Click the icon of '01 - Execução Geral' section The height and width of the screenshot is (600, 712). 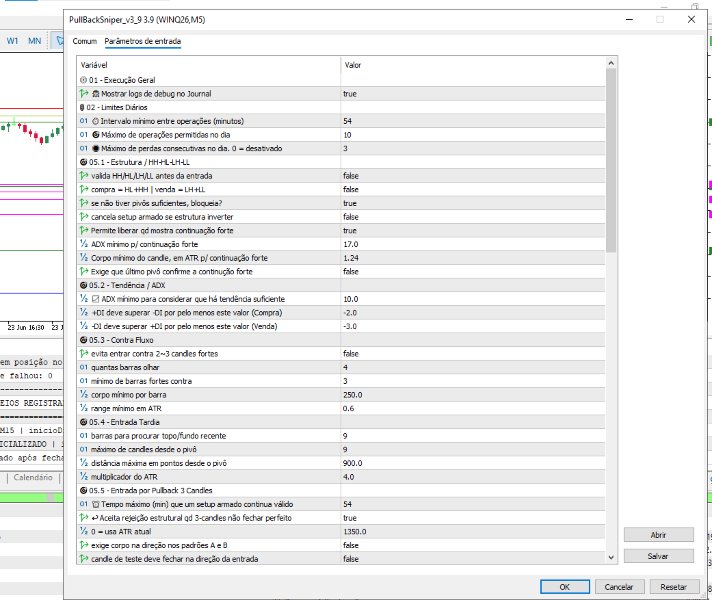84,80
